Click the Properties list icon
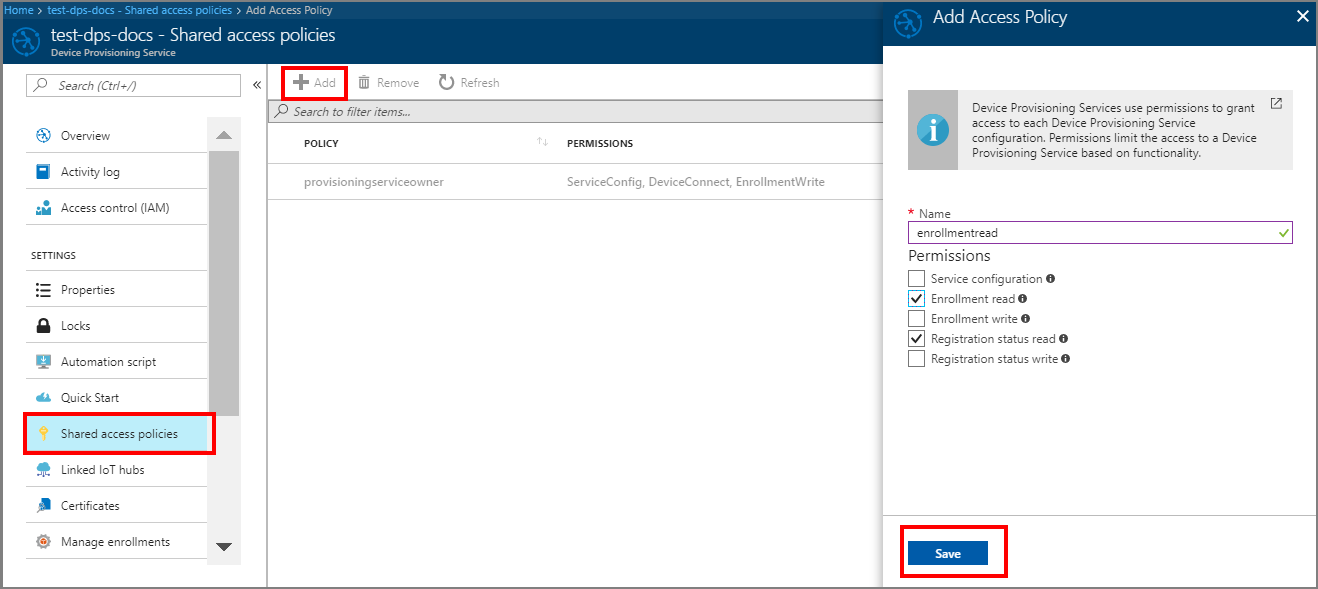Viewport: 1318px width, 589px height. tap(43, 290)
